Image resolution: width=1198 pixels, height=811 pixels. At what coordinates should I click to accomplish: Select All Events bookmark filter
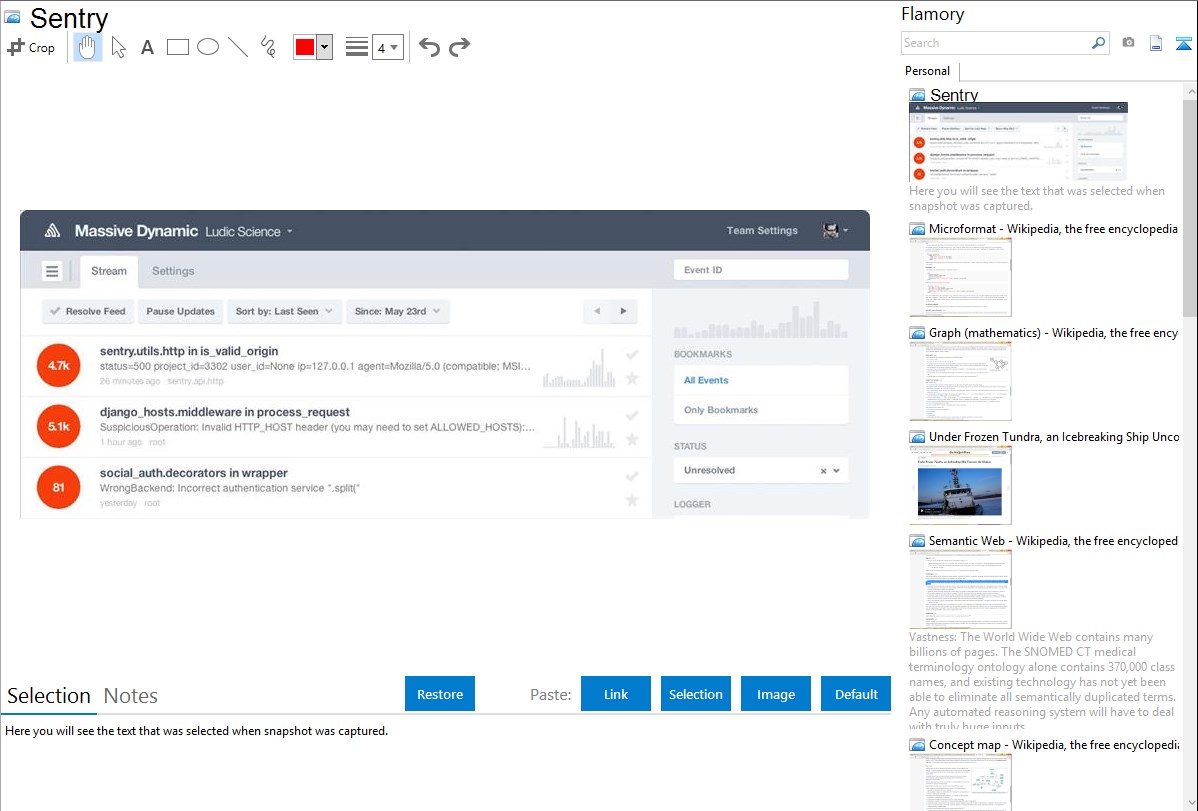[x=761, y=380]
